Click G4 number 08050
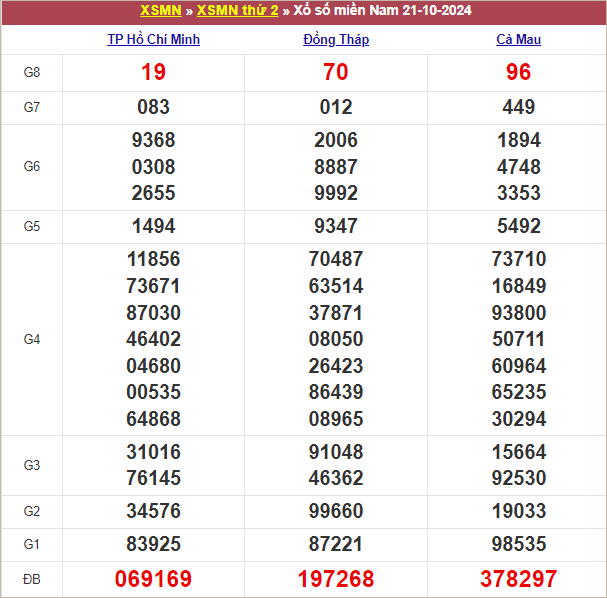607x598 pixels. click(x=336, y=339)
